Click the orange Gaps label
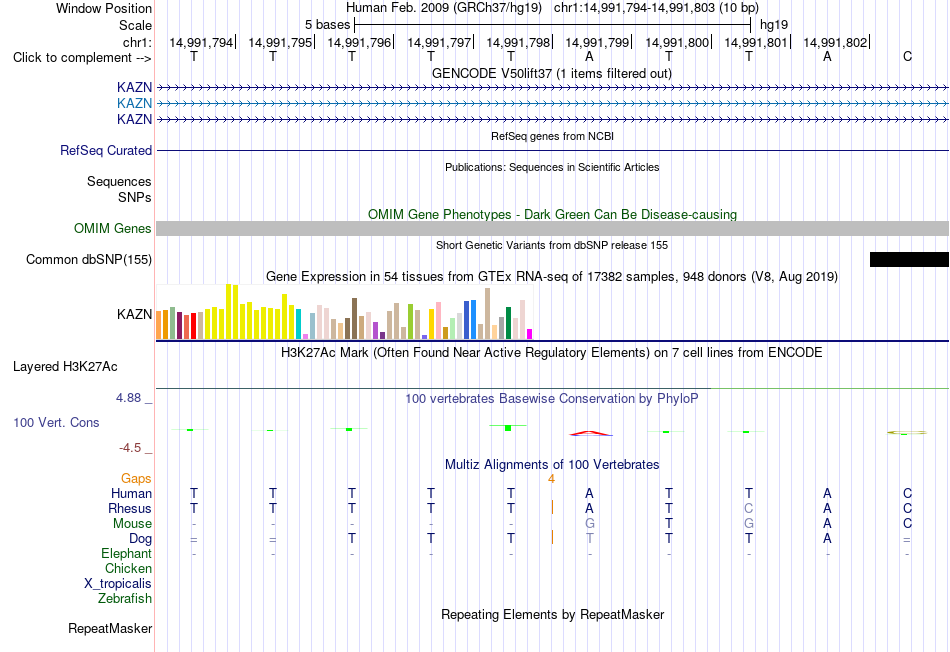The width and height of the screenshot is (950, 652). 136,479
